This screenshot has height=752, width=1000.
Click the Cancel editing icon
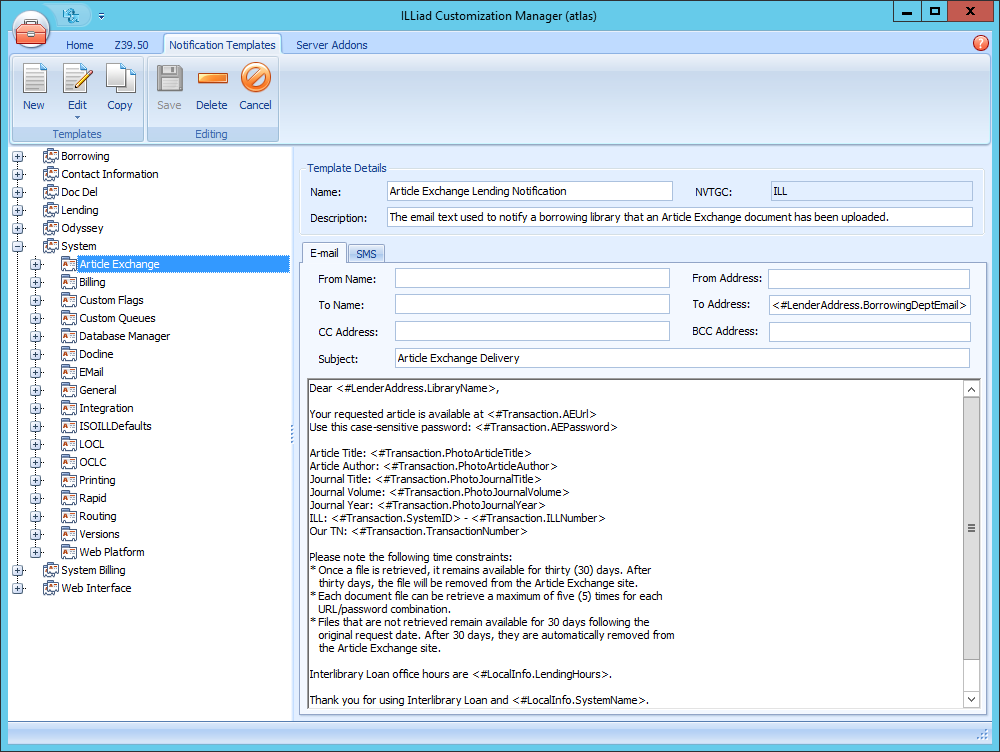coord(255,80)
